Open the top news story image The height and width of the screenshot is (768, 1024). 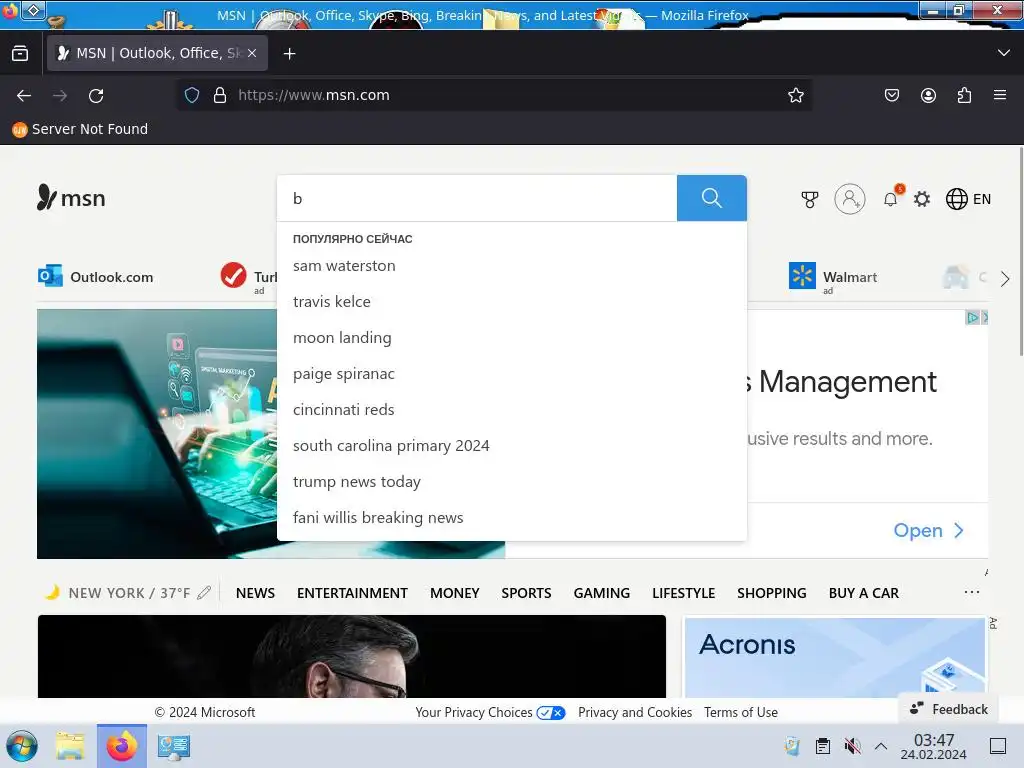(x=352, y=656)
